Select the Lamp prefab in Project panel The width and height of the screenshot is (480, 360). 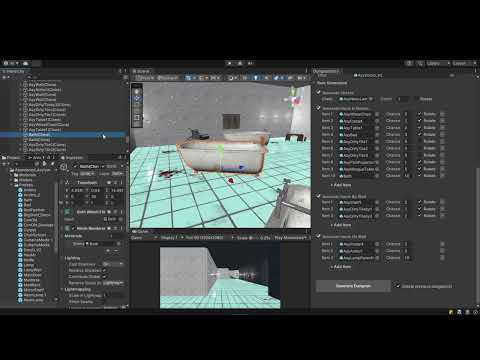point(29,265)
